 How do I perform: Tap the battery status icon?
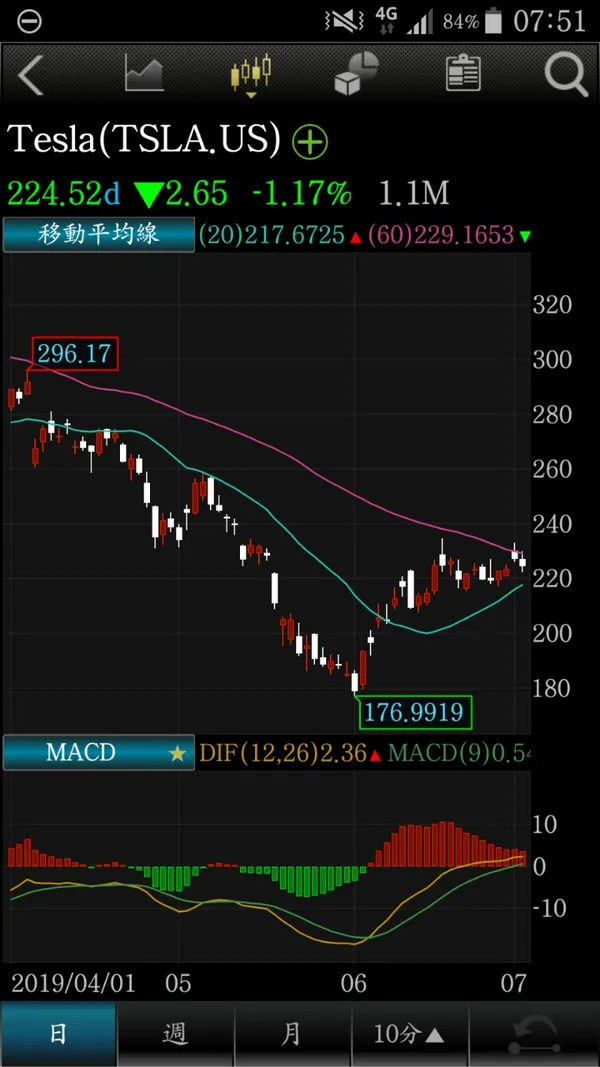(494, 20)
